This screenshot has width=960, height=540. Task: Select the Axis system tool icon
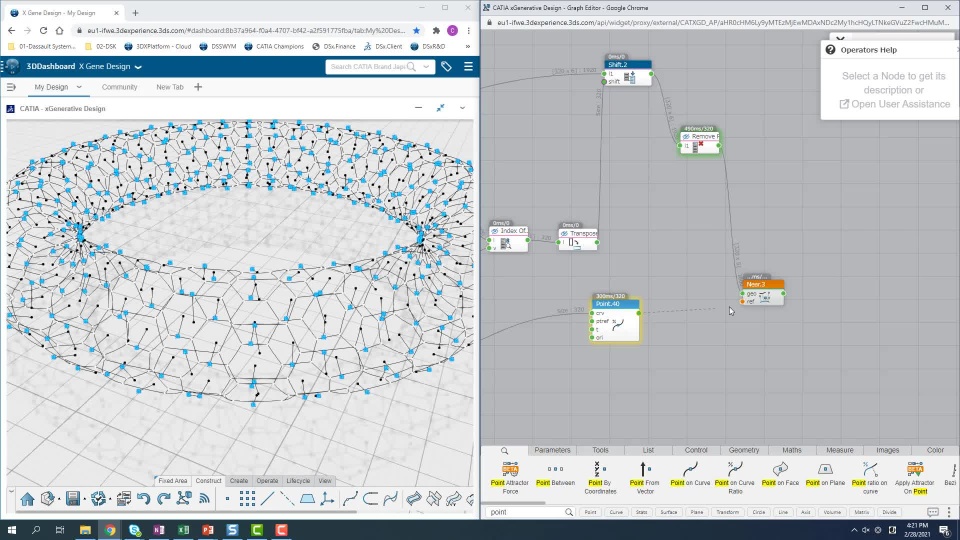pos(328,499)
